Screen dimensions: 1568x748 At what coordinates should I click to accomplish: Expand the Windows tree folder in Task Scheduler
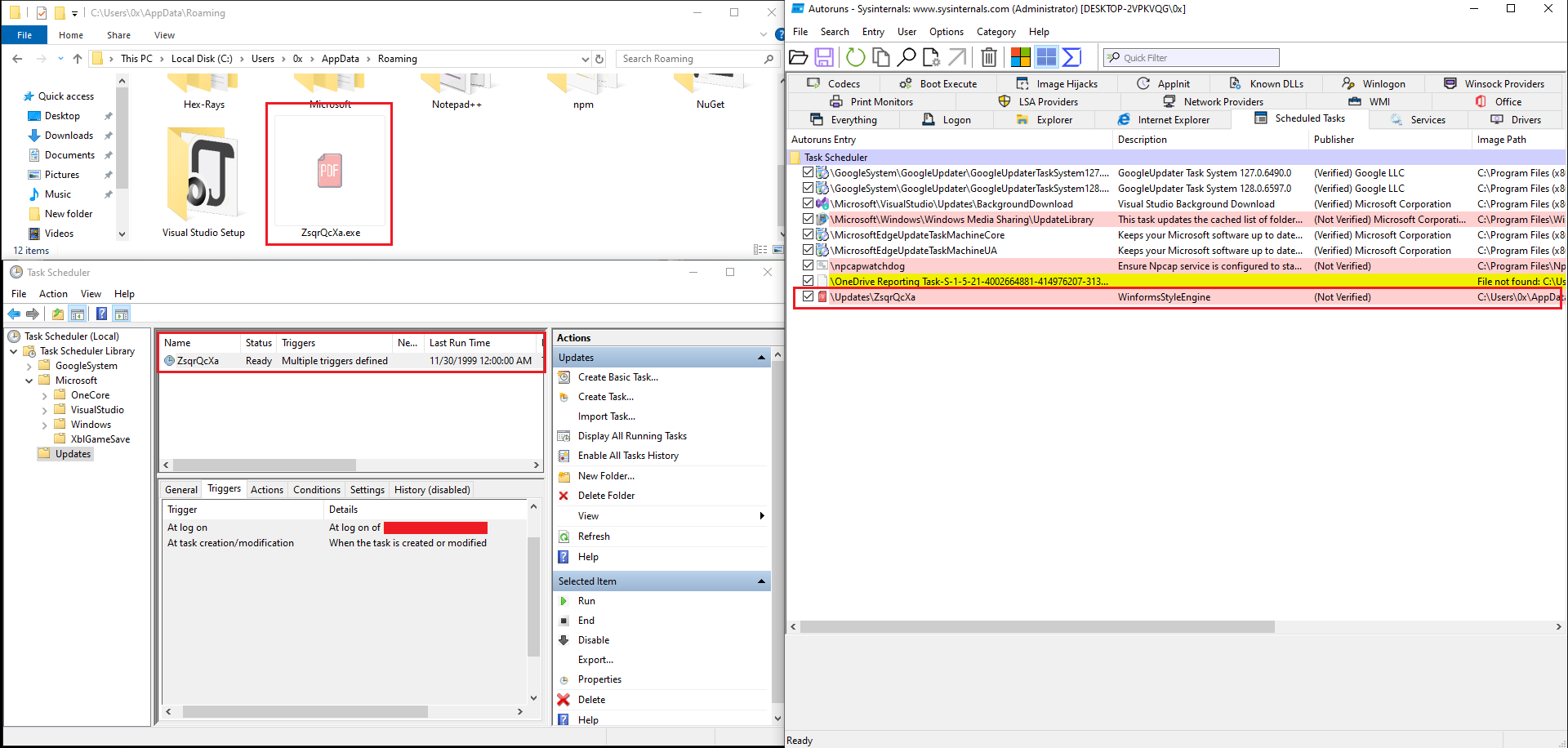[45, 425]
